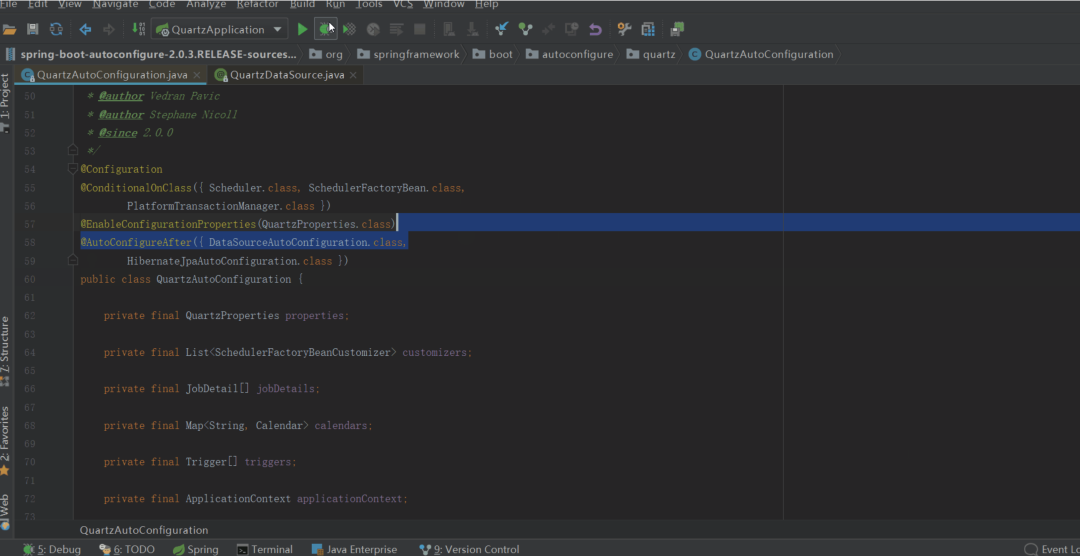
Task: Navigate forward with the gray right arrow
Action: coord(108,29)
